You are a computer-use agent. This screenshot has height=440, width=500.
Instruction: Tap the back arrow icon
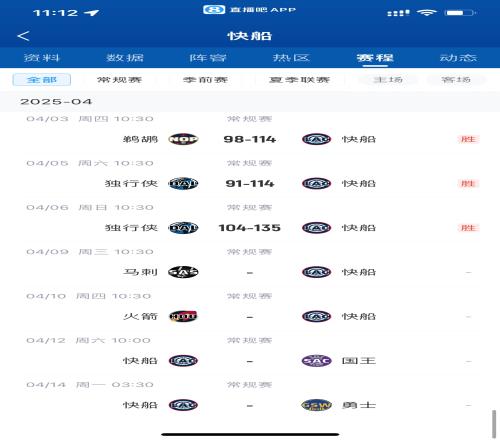(x=23, y=36)
